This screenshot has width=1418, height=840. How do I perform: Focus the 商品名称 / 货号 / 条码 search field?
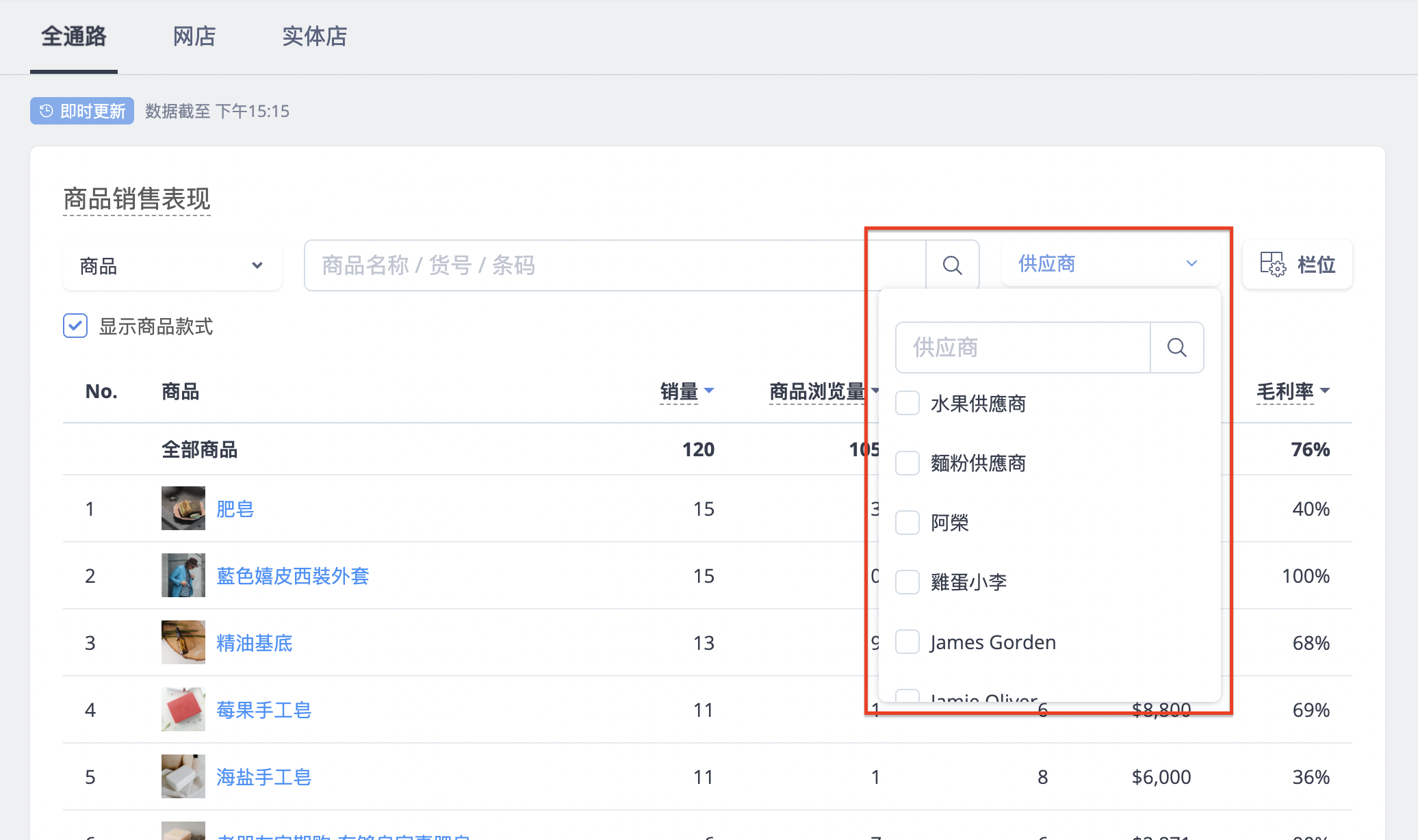point(615,265)
